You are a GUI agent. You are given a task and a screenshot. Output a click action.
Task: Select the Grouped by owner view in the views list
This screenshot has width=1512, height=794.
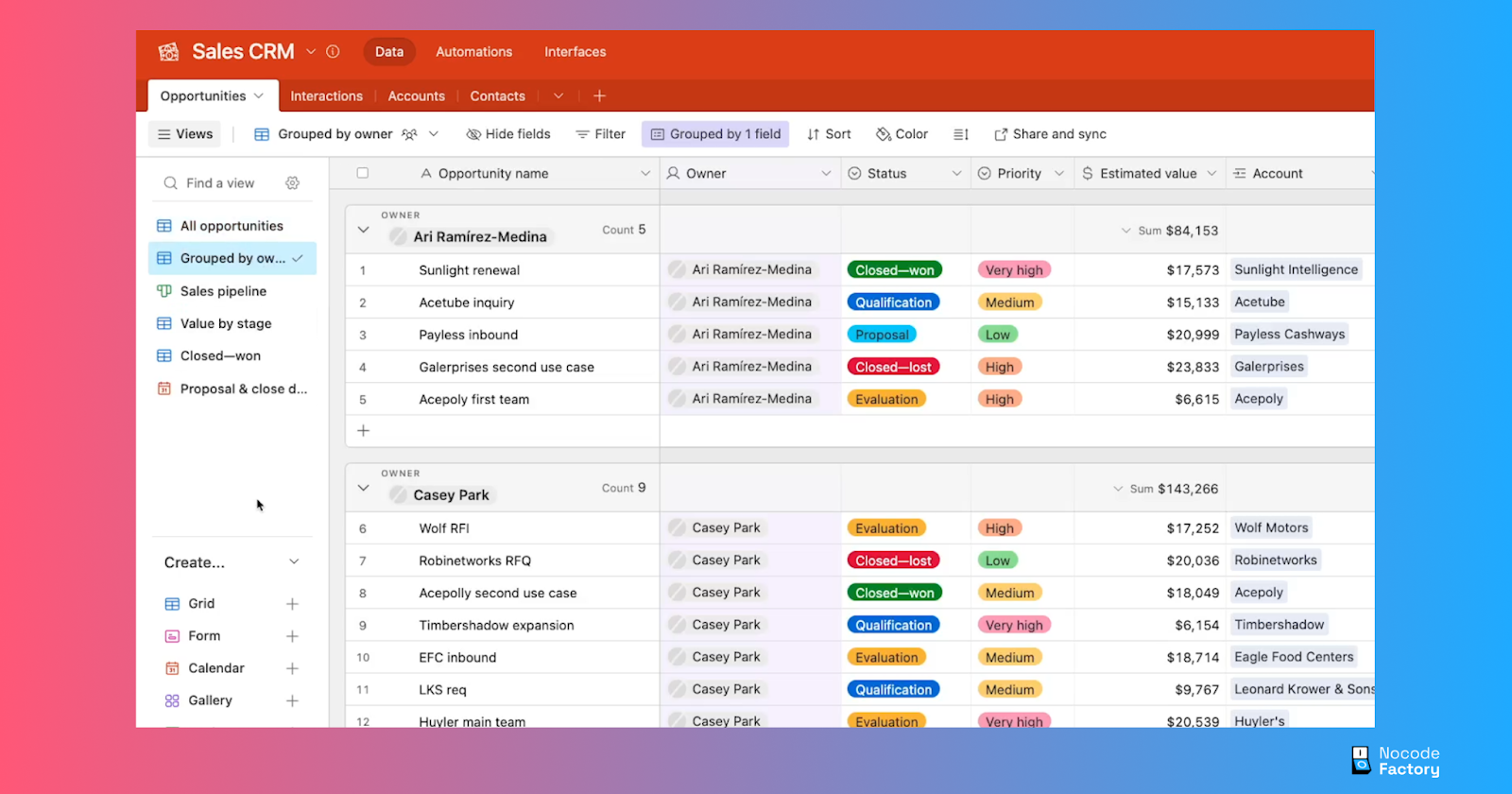click(x=232, y=258)
